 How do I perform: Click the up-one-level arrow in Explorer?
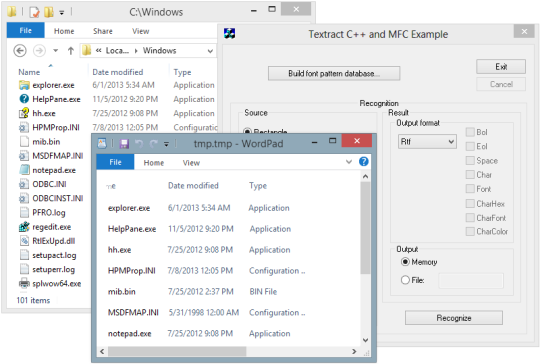click(71, 51)
